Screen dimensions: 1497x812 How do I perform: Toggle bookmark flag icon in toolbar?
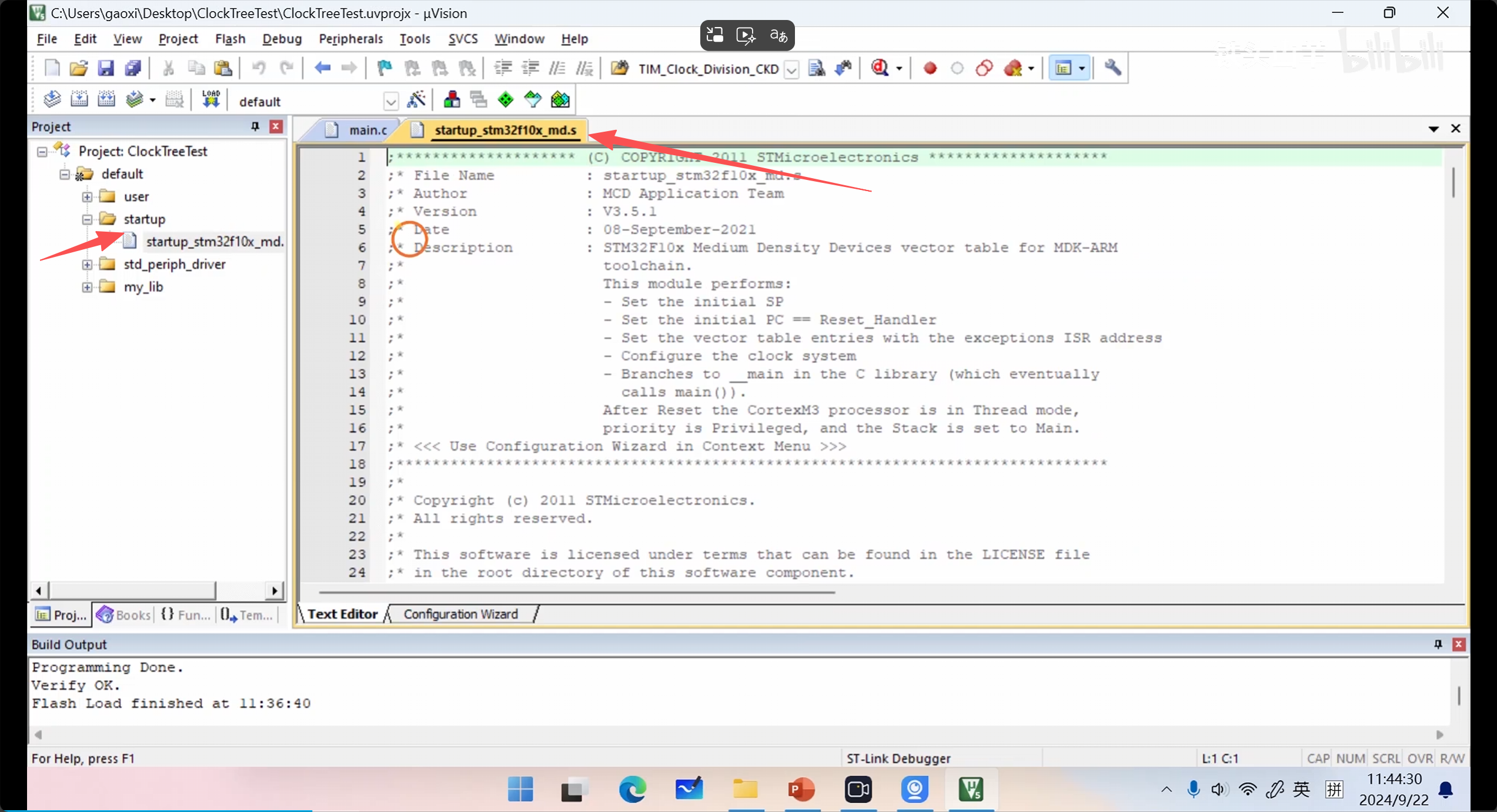click(x=385, y=68)
